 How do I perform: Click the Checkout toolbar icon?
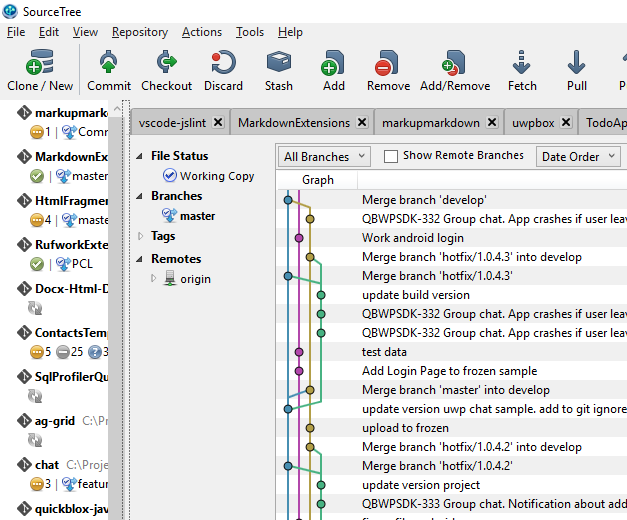[x=166, y=62]
